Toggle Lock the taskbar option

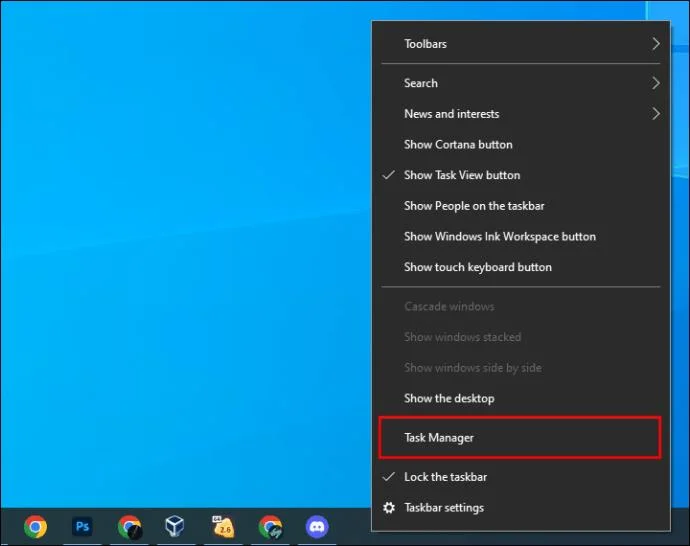click(x=521, y=477)
